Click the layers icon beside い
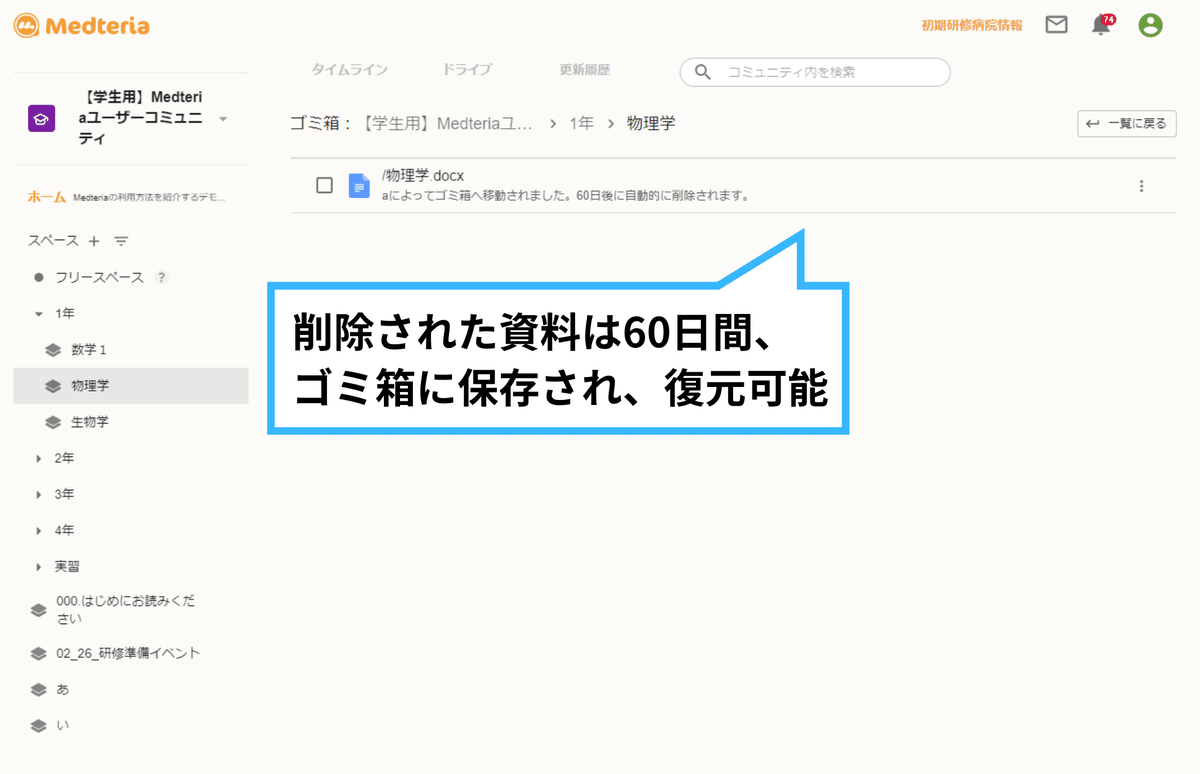Screen dimensions: 1200x774 click(39, 726)
